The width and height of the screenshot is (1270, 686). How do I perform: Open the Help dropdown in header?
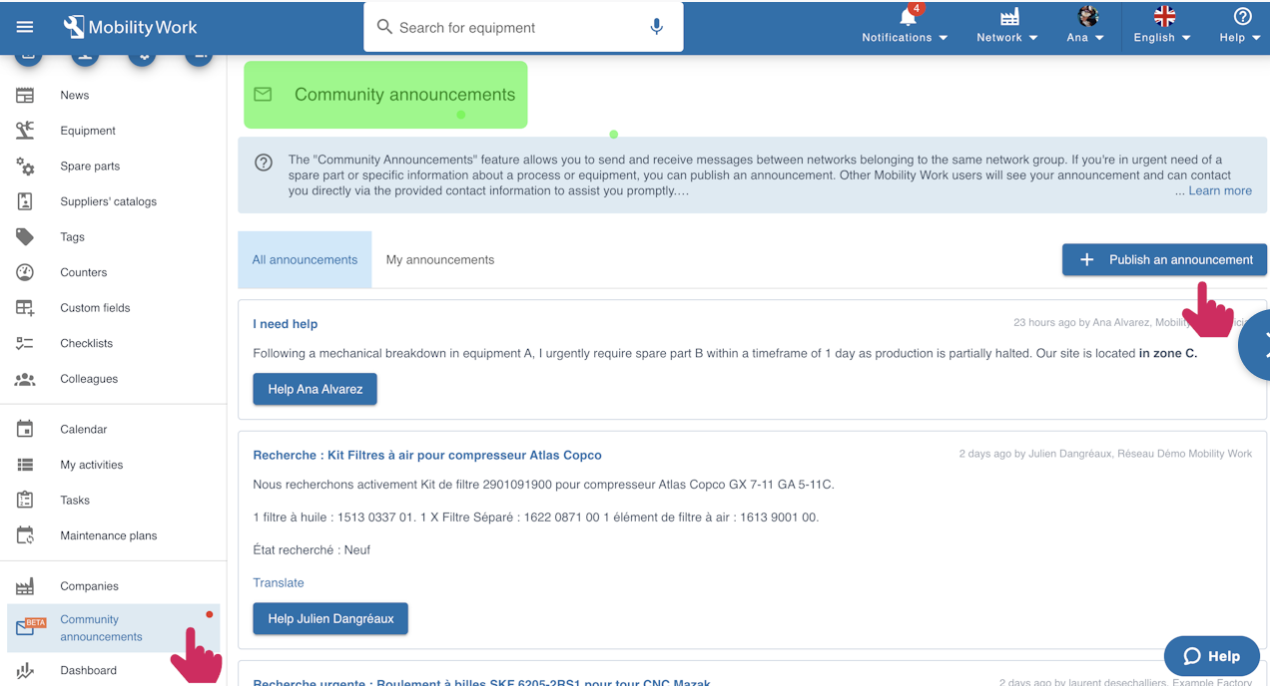[1240, 28]
